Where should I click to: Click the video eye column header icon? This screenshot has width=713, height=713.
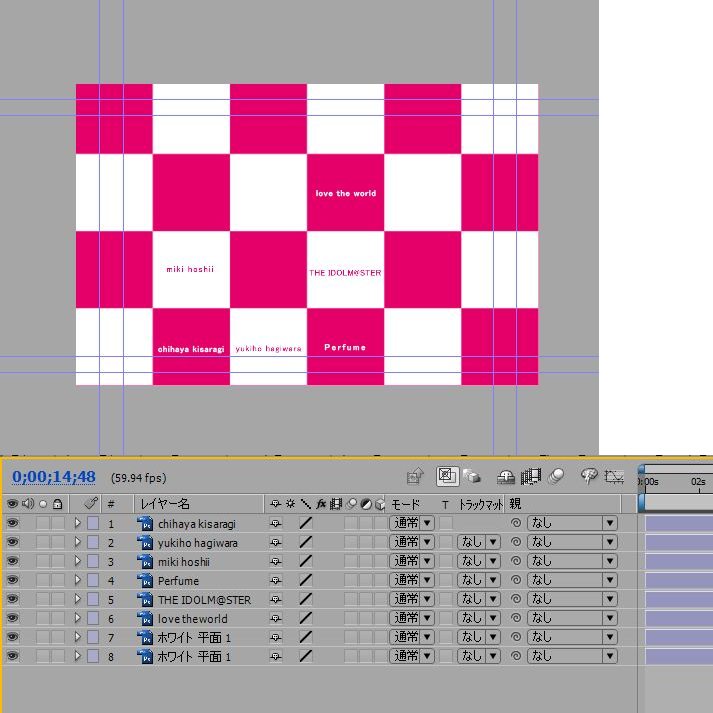(12, 504)
